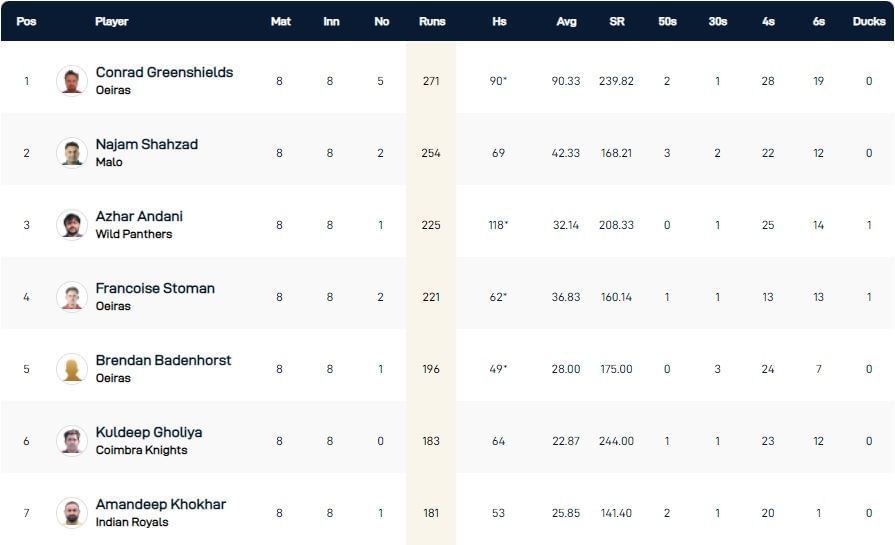Sort by SR column header

point(617,21)
